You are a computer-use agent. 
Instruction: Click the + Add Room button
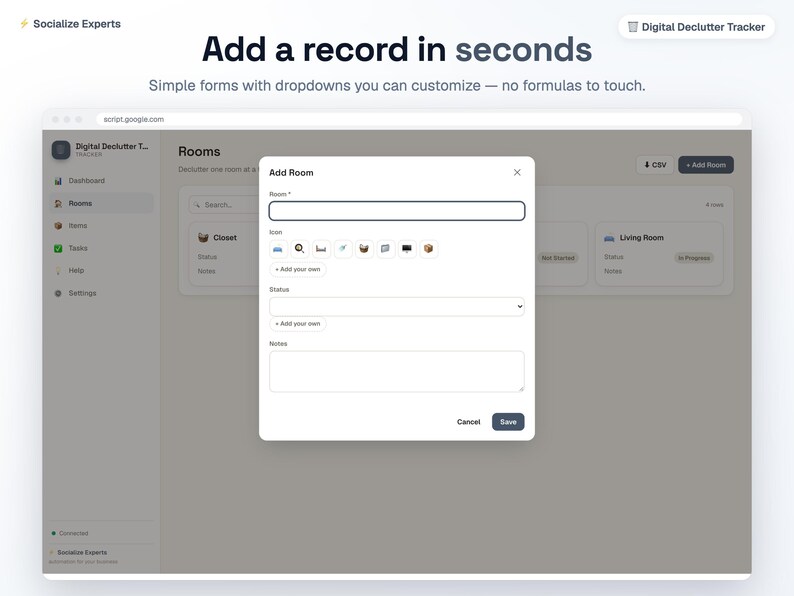point(706,165)
